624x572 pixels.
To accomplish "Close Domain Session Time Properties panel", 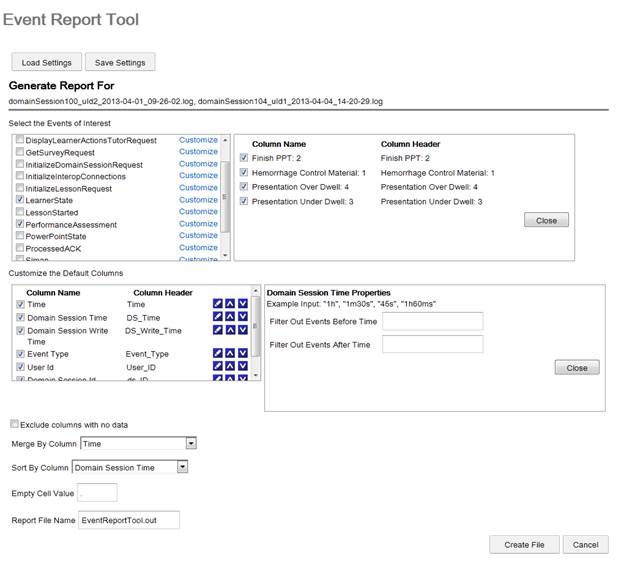I will point(577,367).
